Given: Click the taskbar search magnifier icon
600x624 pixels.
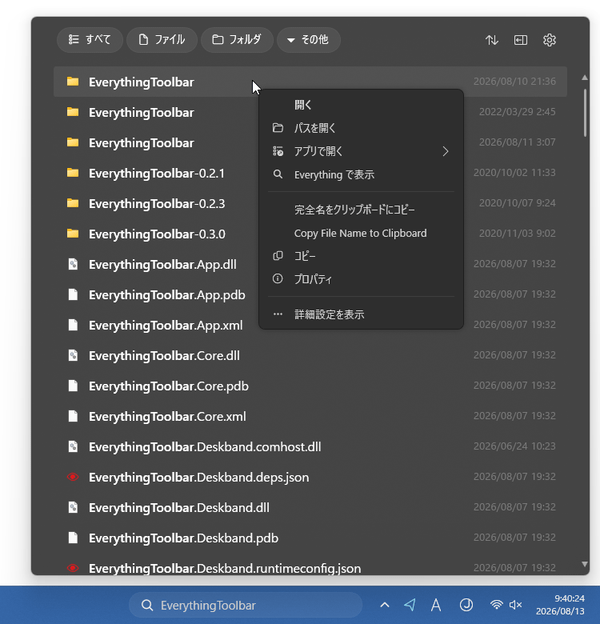Looking at the screenshot, I should [x=147, y=605].
